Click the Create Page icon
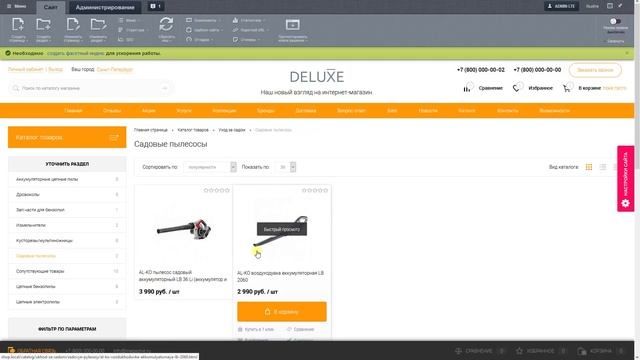This screenshot has height=360, width=640. click(x=18, y=24)
